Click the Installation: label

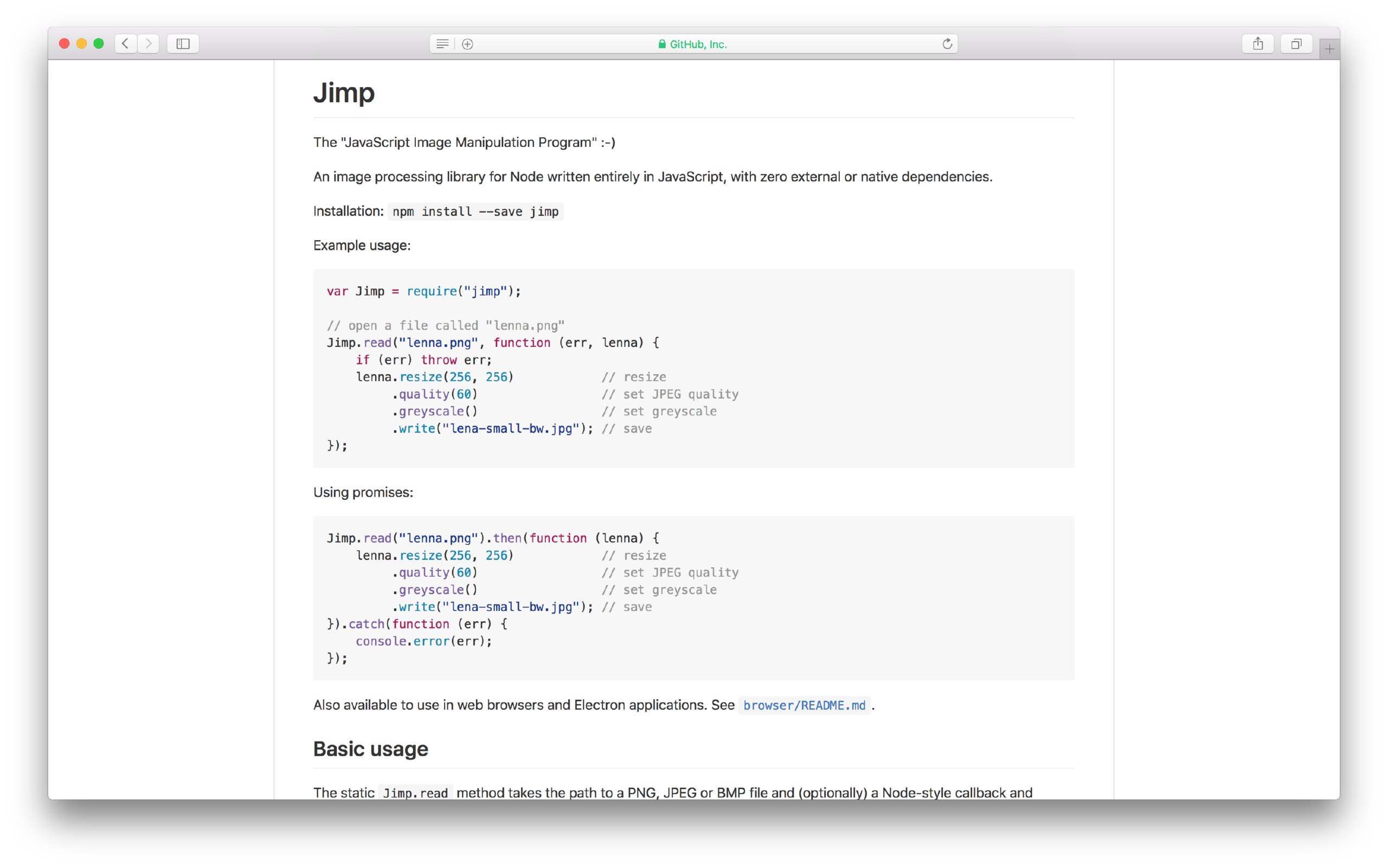349,211
